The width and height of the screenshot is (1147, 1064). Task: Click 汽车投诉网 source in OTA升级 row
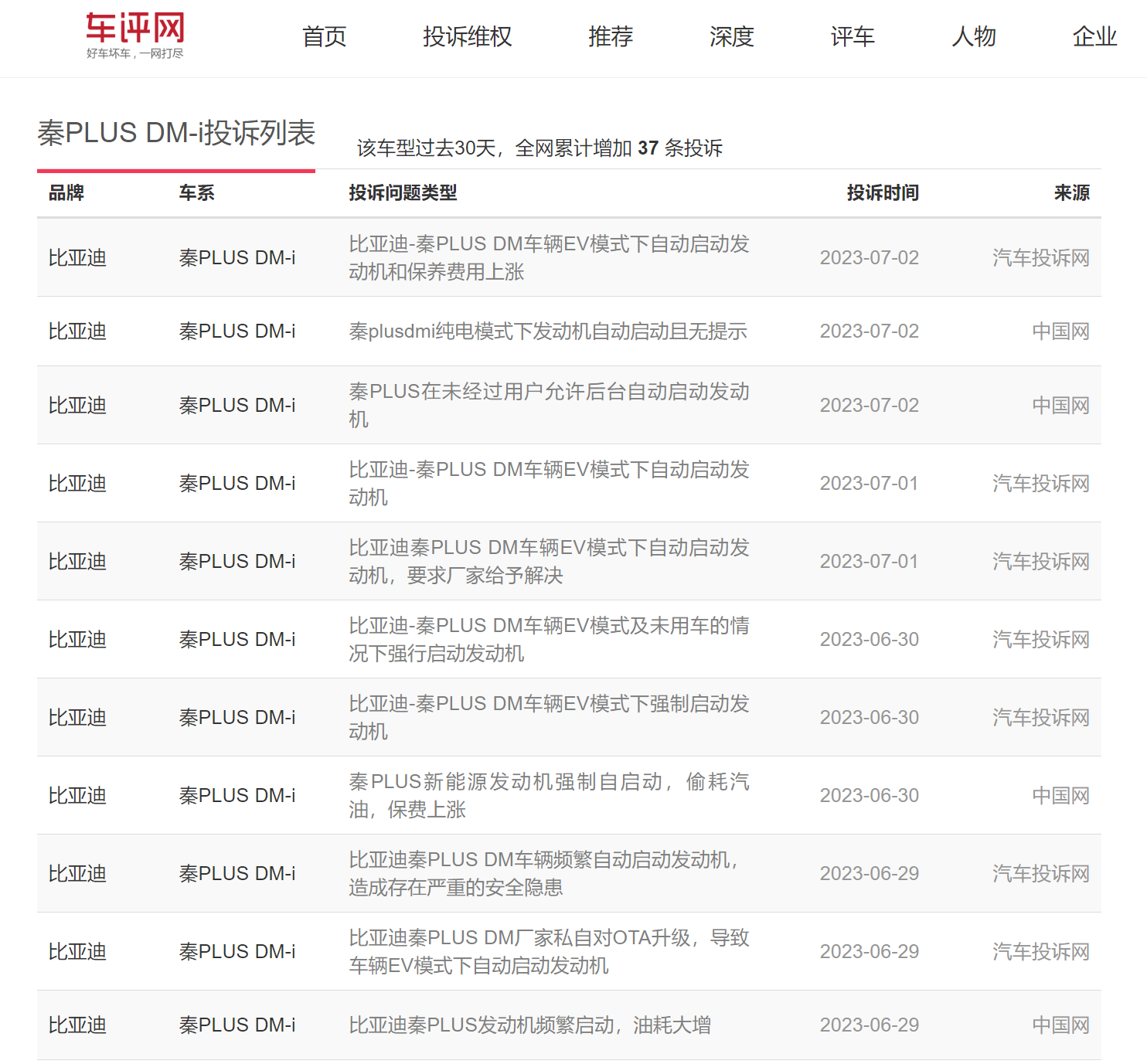(1041, 951)
